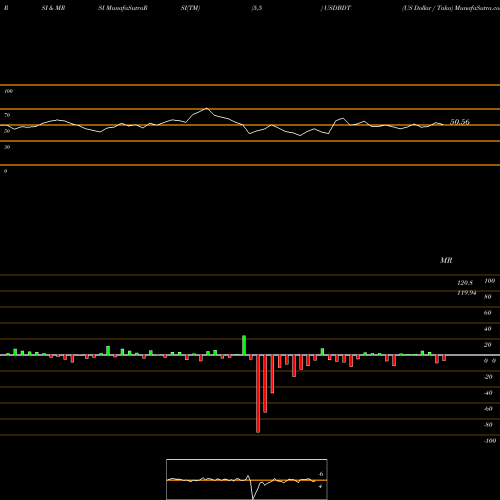Screen dimensions: 500x500
Task: Click the longest red bar in the MR histogram
Action: [258, 394]
